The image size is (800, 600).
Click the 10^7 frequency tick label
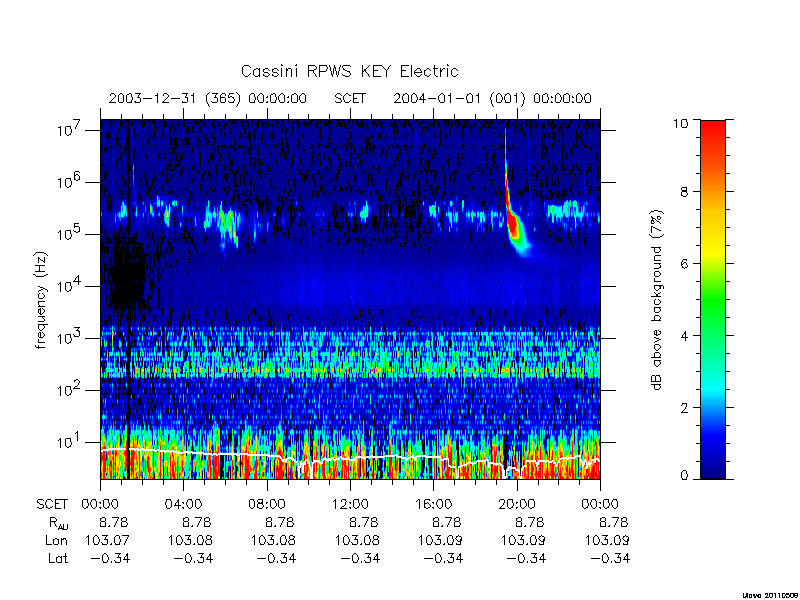coord(70,130)
